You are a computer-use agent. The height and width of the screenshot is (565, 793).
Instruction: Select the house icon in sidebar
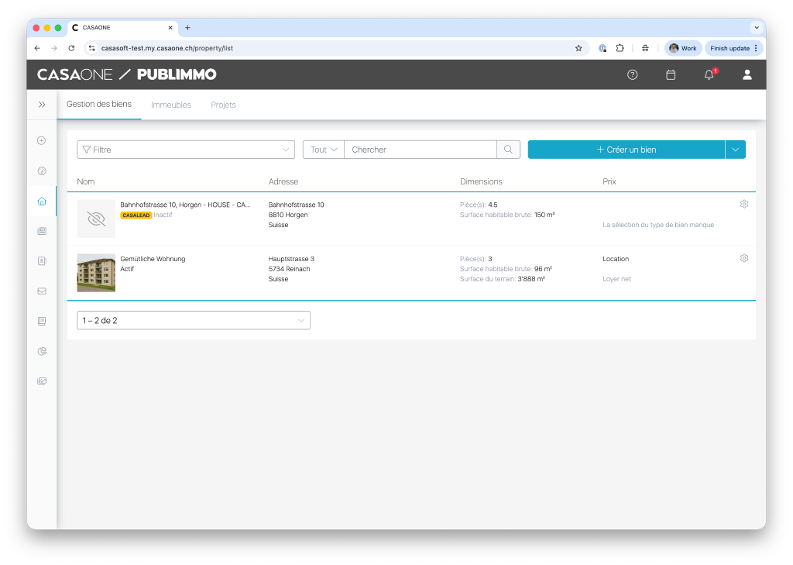[42, 201]
